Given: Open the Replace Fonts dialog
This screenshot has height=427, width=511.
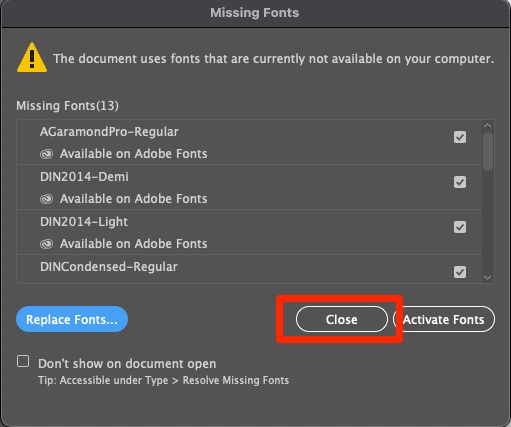Looking at the screenshot, I should (72, 319).
